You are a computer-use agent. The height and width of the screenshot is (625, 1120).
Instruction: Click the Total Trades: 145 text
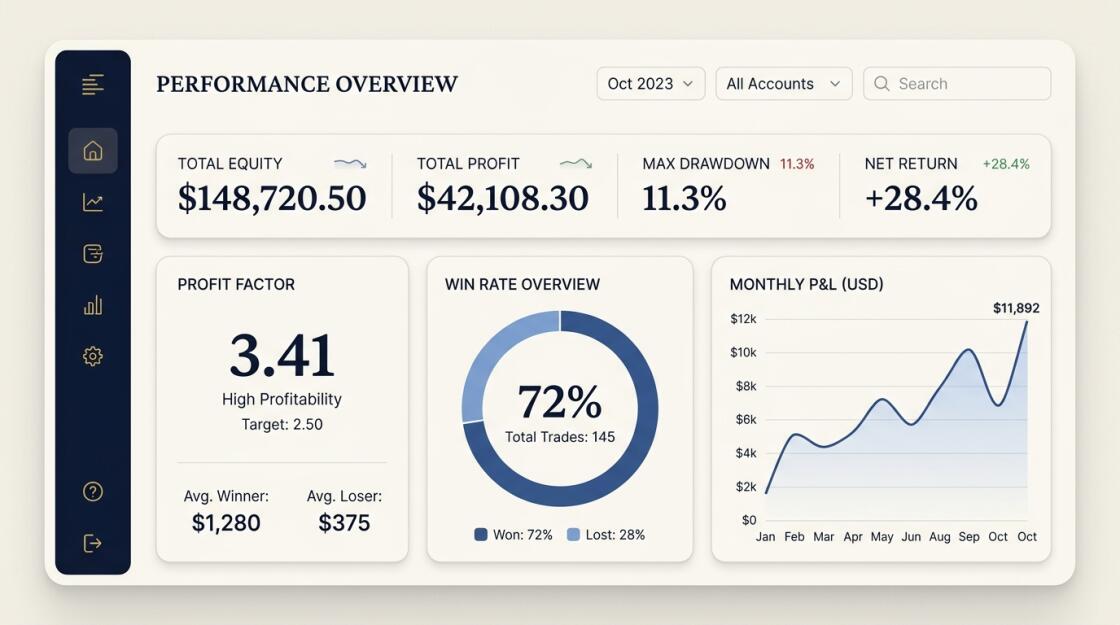[x=560, y=437]
